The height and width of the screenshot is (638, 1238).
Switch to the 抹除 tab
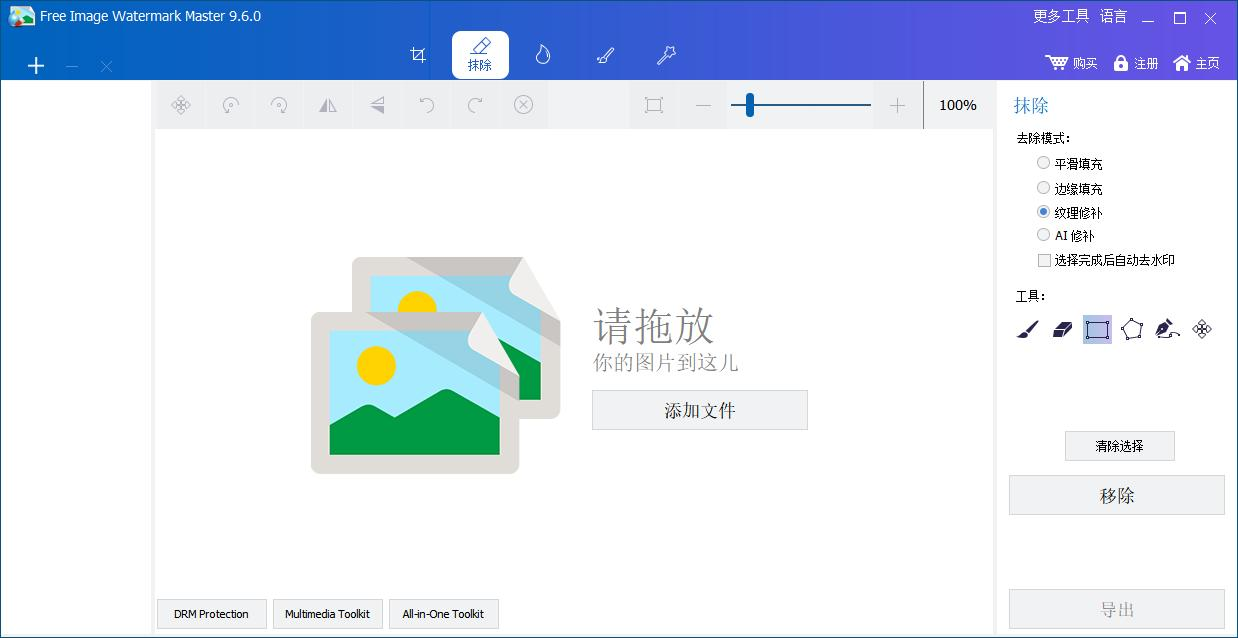[x=480, y=55]
